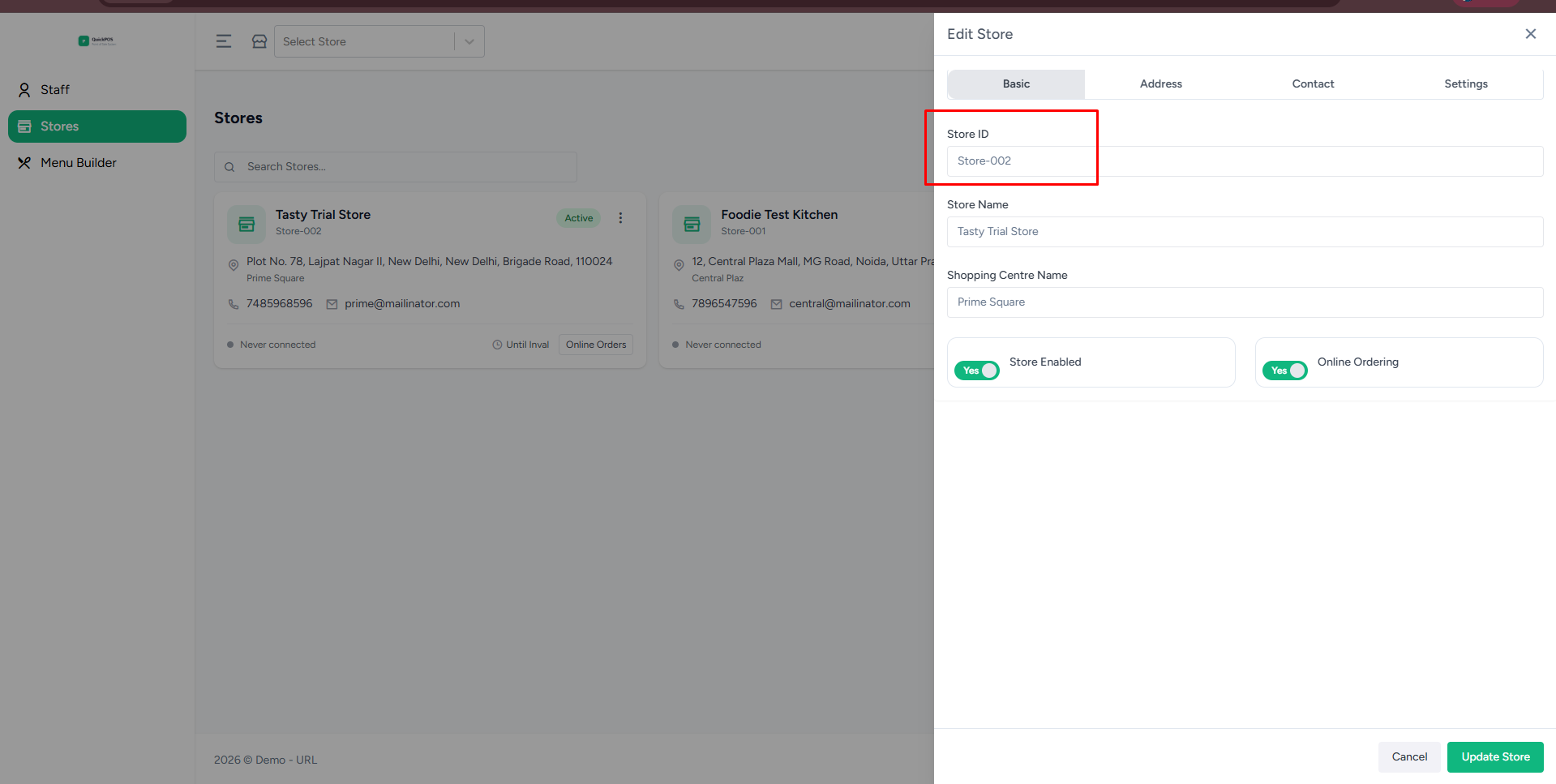Switch to the Address tab
The height and width of the screenshot is (784, 1556).
(1160, 84)
